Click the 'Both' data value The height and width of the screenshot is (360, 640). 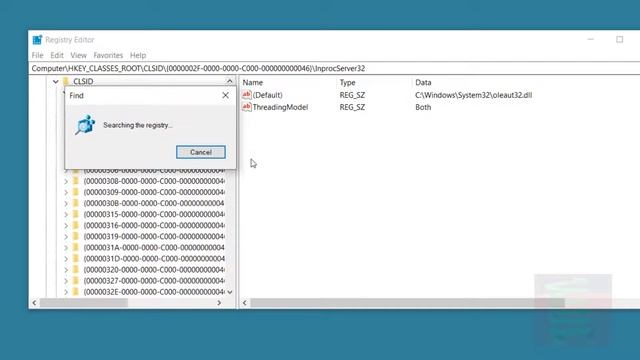pyautogui.click(x=423, y=107)
